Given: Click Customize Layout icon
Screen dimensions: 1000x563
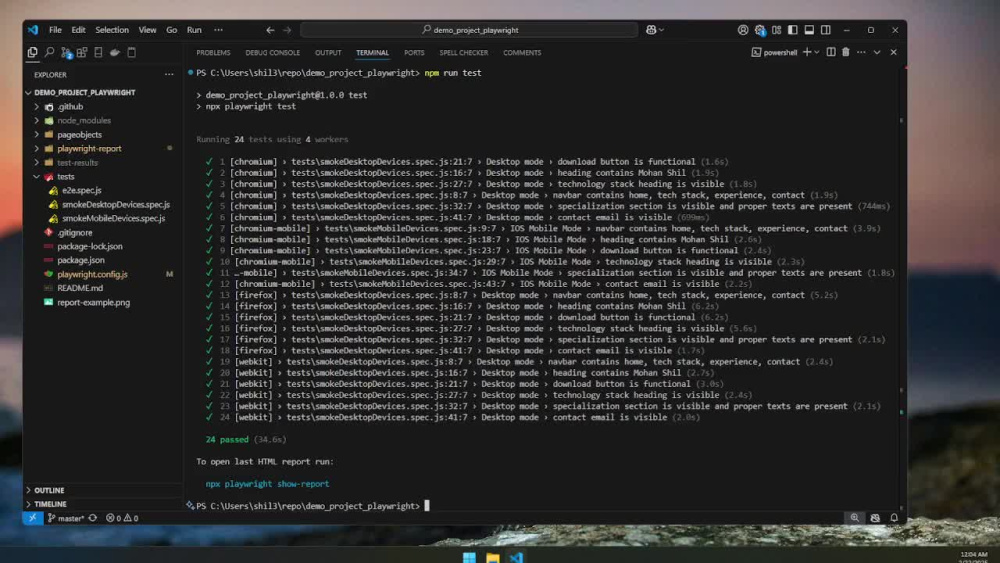Looking at the screenshot, I should tap(776, 30).
